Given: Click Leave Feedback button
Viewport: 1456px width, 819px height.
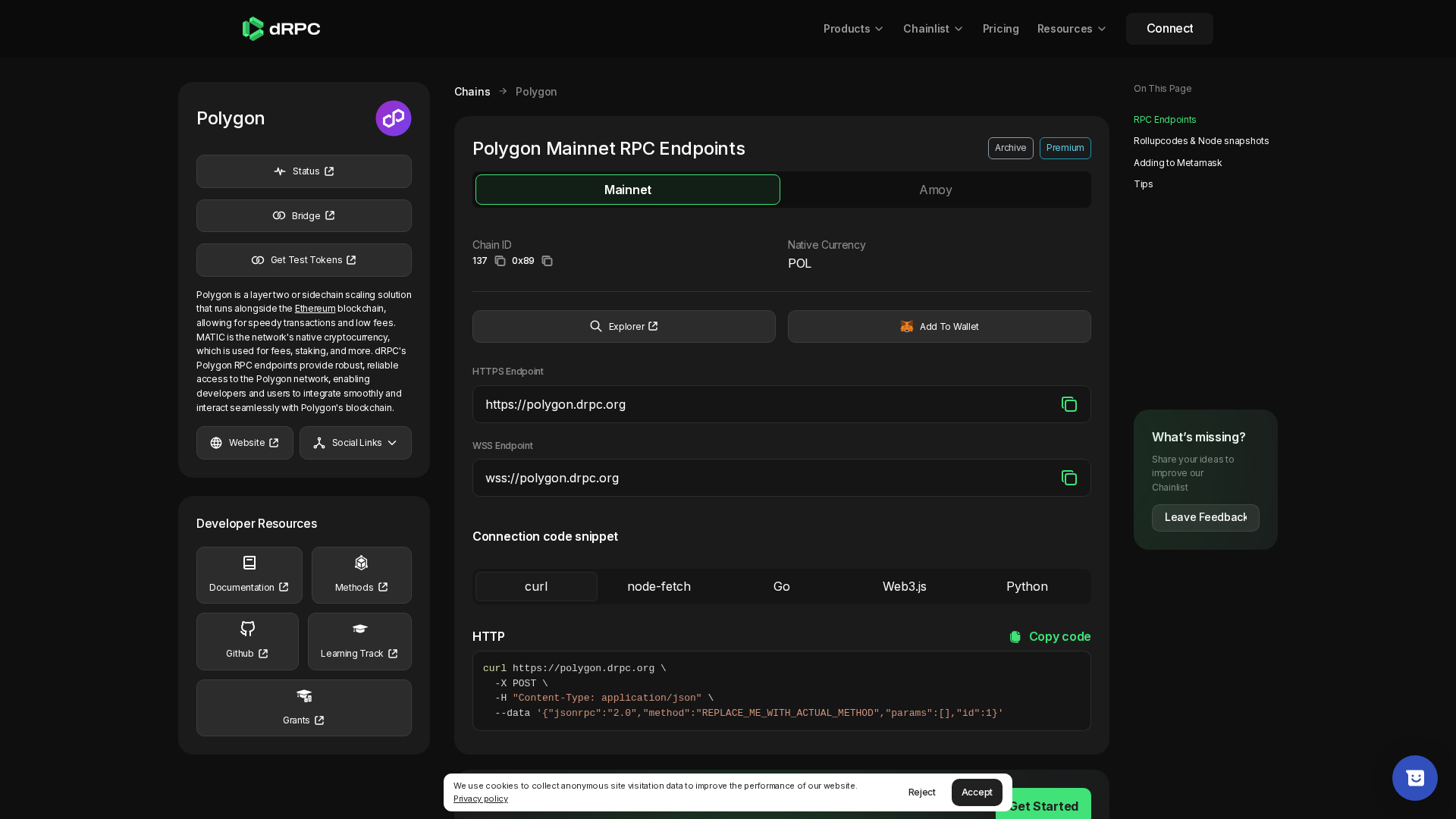Looking at the screenshot, I should tap(1206, 518).
